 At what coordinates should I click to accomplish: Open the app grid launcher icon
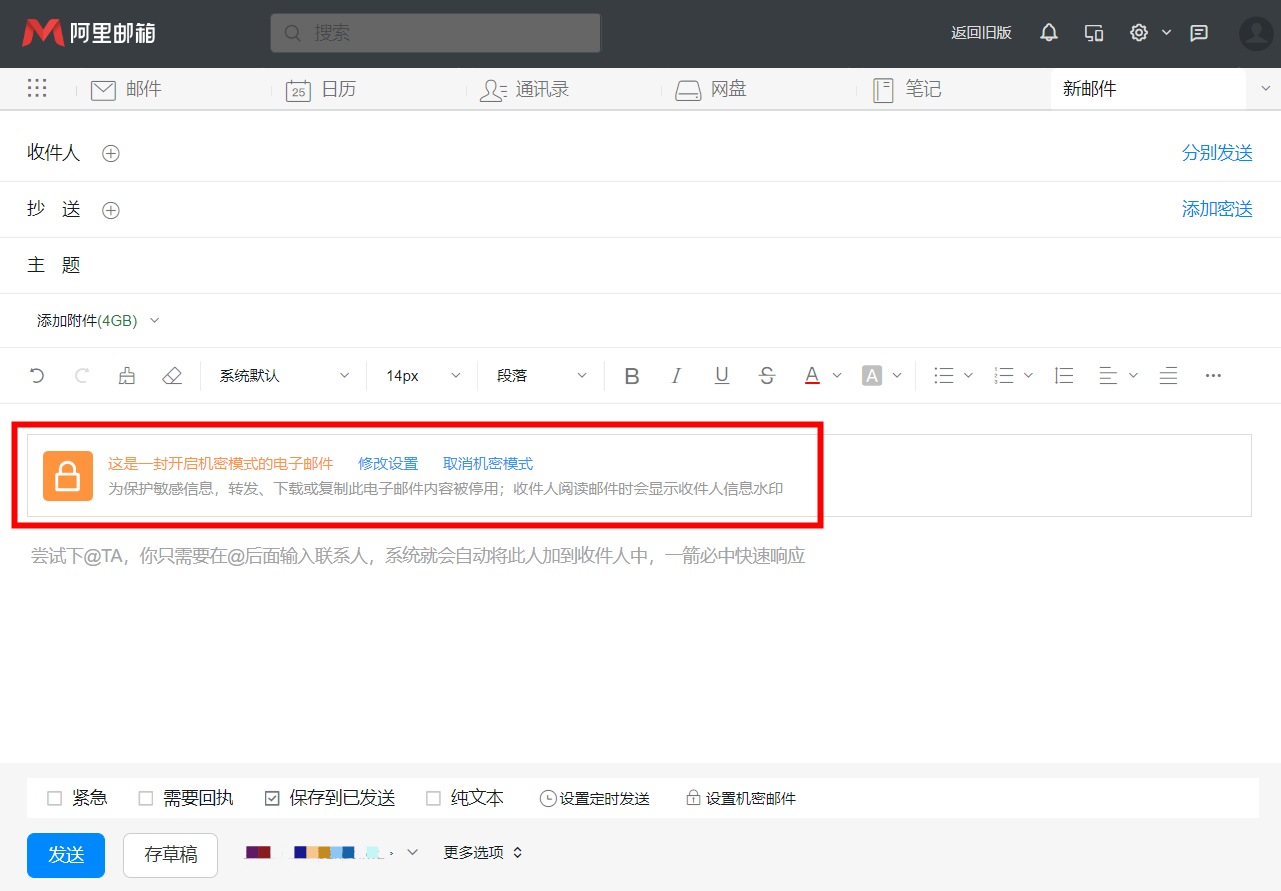(37, 89)
